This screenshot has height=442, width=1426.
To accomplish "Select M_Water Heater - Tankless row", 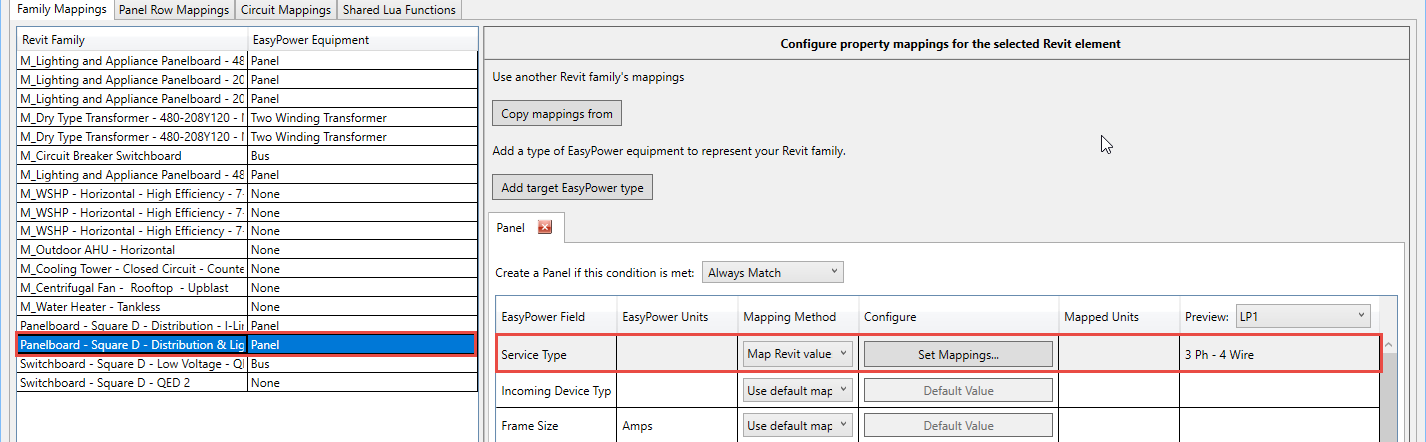I will [x=132, y=307].
